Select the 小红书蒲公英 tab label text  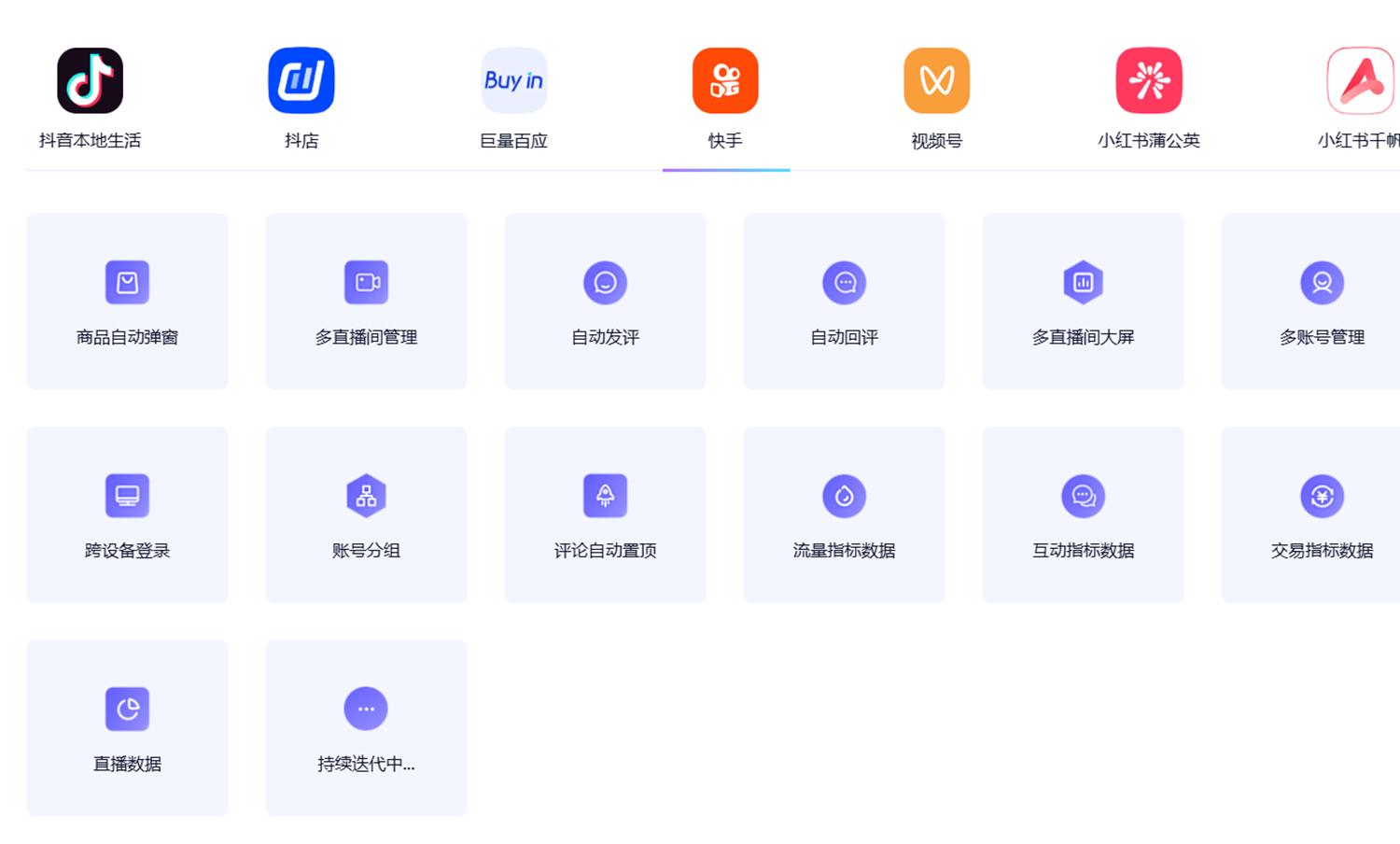1149,141
